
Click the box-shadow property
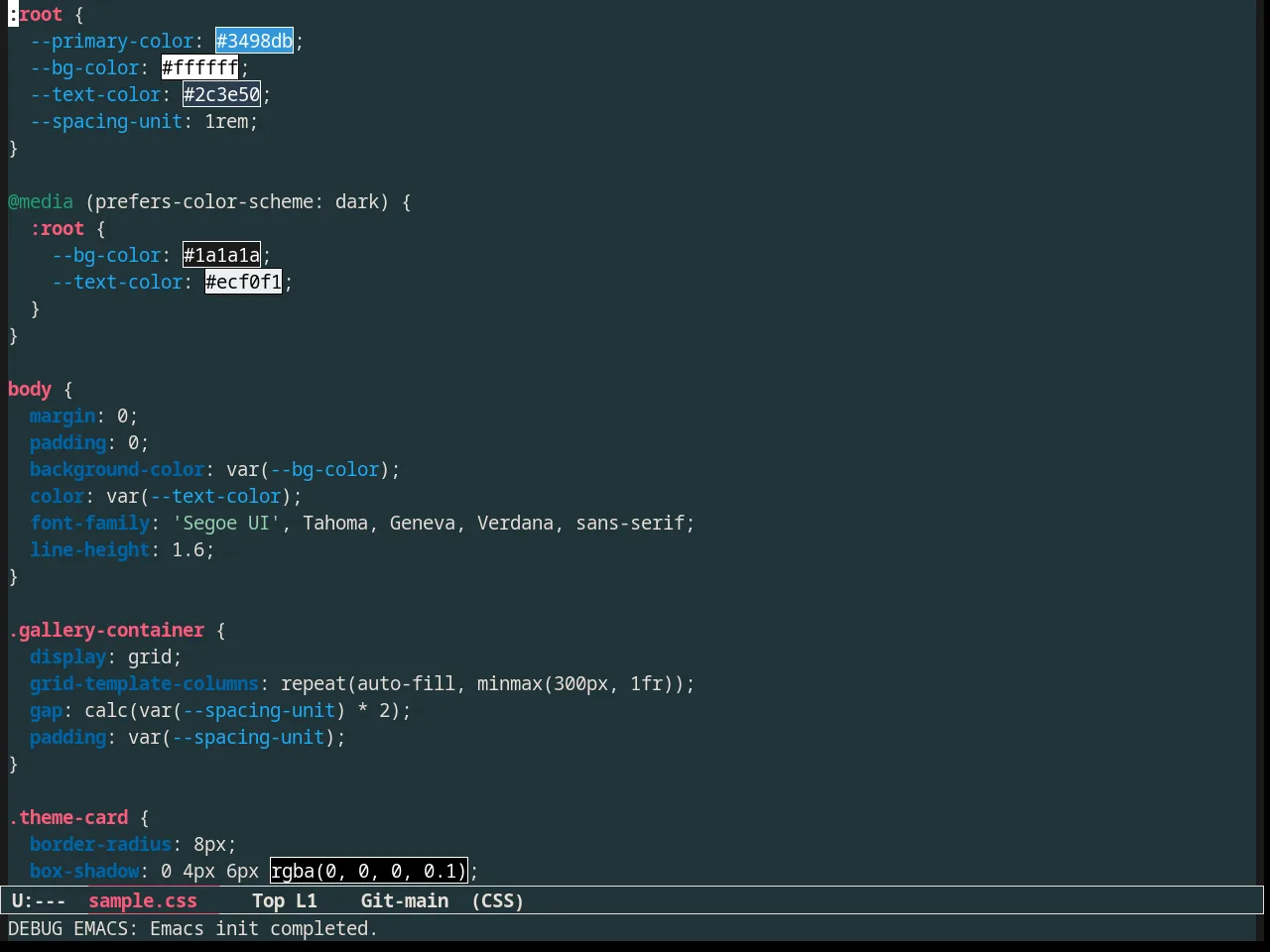click(x=84, y=871)
